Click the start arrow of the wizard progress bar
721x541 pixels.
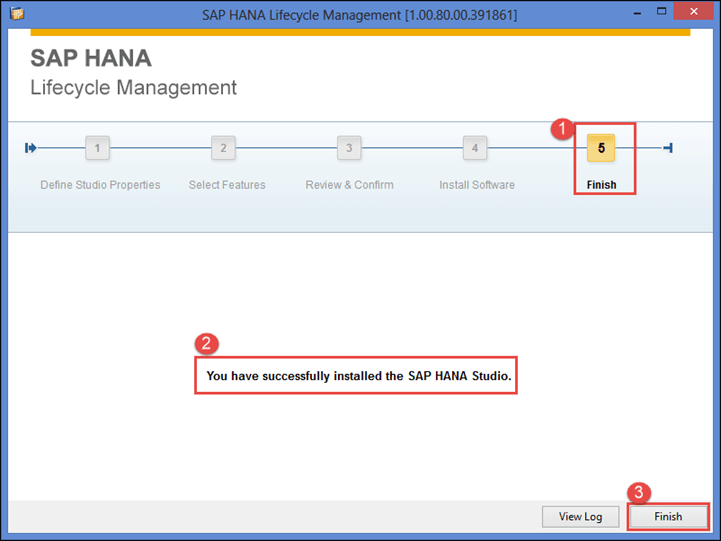click(31, 148)
